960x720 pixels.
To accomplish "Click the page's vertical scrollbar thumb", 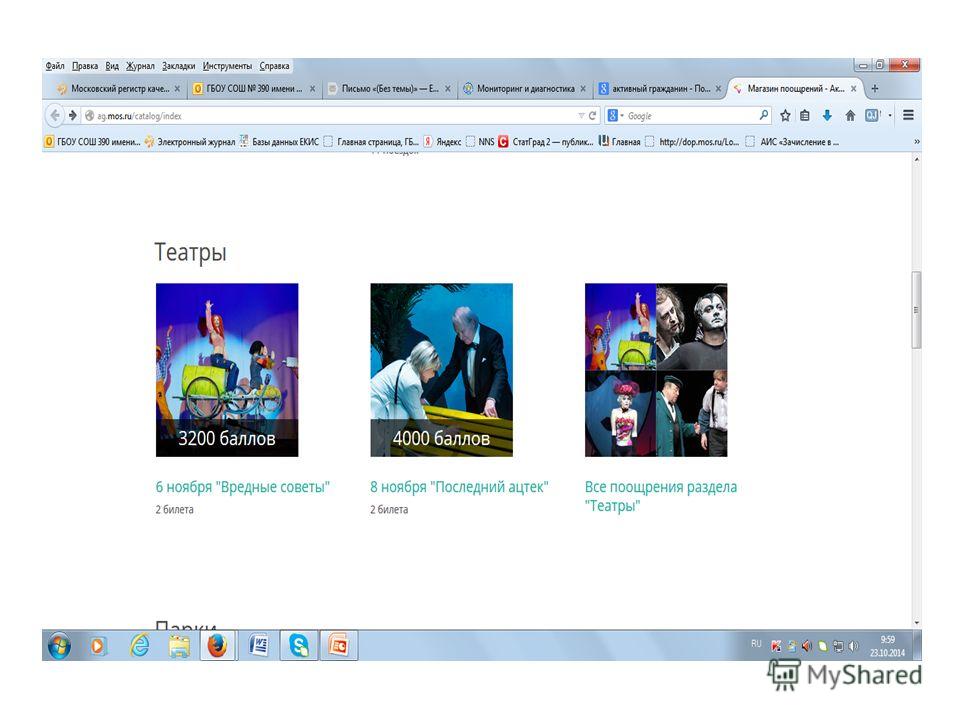I will point(916,310).
